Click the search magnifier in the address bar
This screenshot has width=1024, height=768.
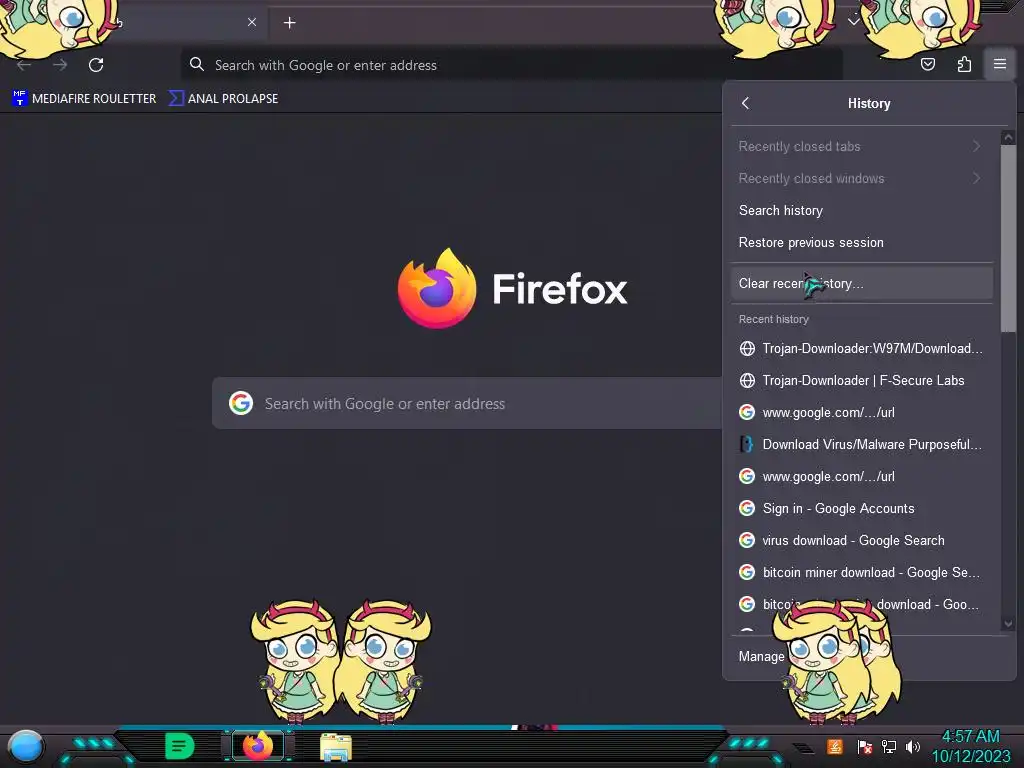(x=197, y=65)
